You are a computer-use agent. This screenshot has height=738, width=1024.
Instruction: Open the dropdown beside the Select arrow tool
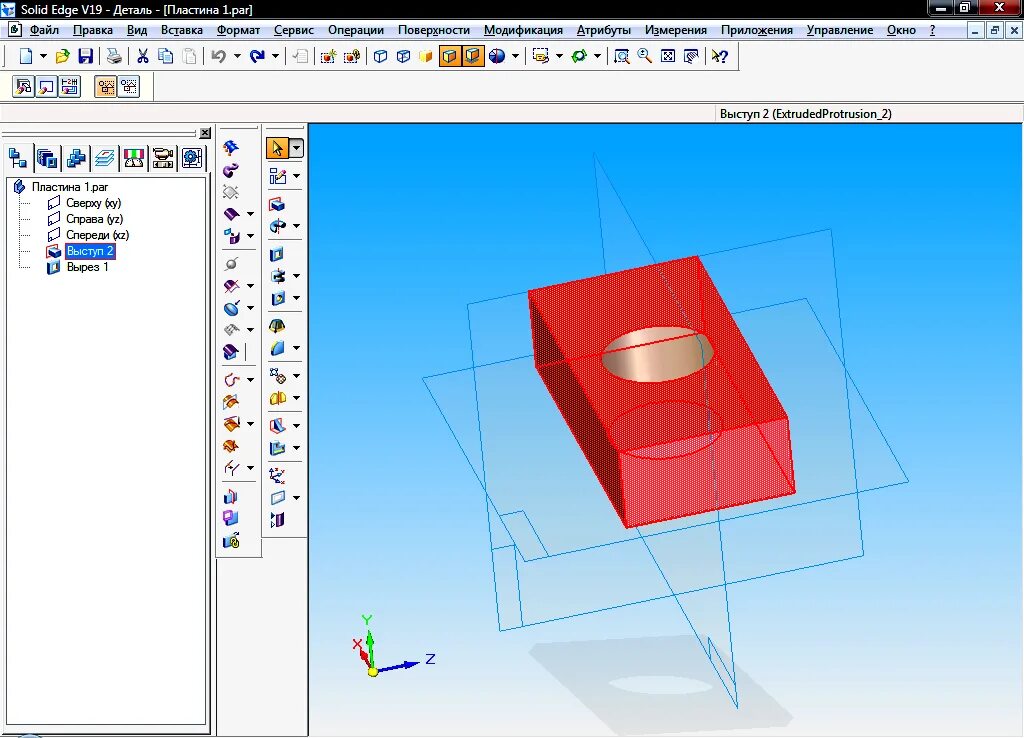click(x=296, y=148)
